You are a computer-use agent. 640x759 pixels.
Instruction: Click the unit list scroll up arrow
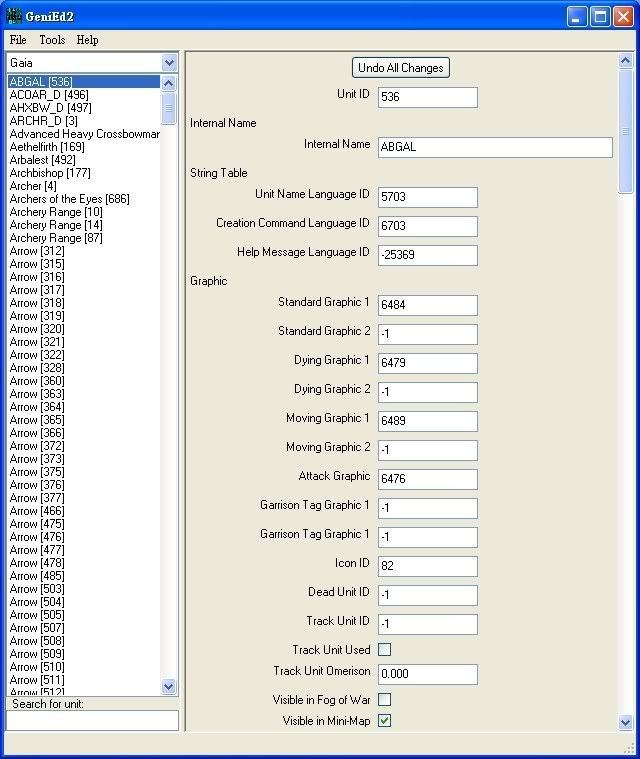click(168, 83)
